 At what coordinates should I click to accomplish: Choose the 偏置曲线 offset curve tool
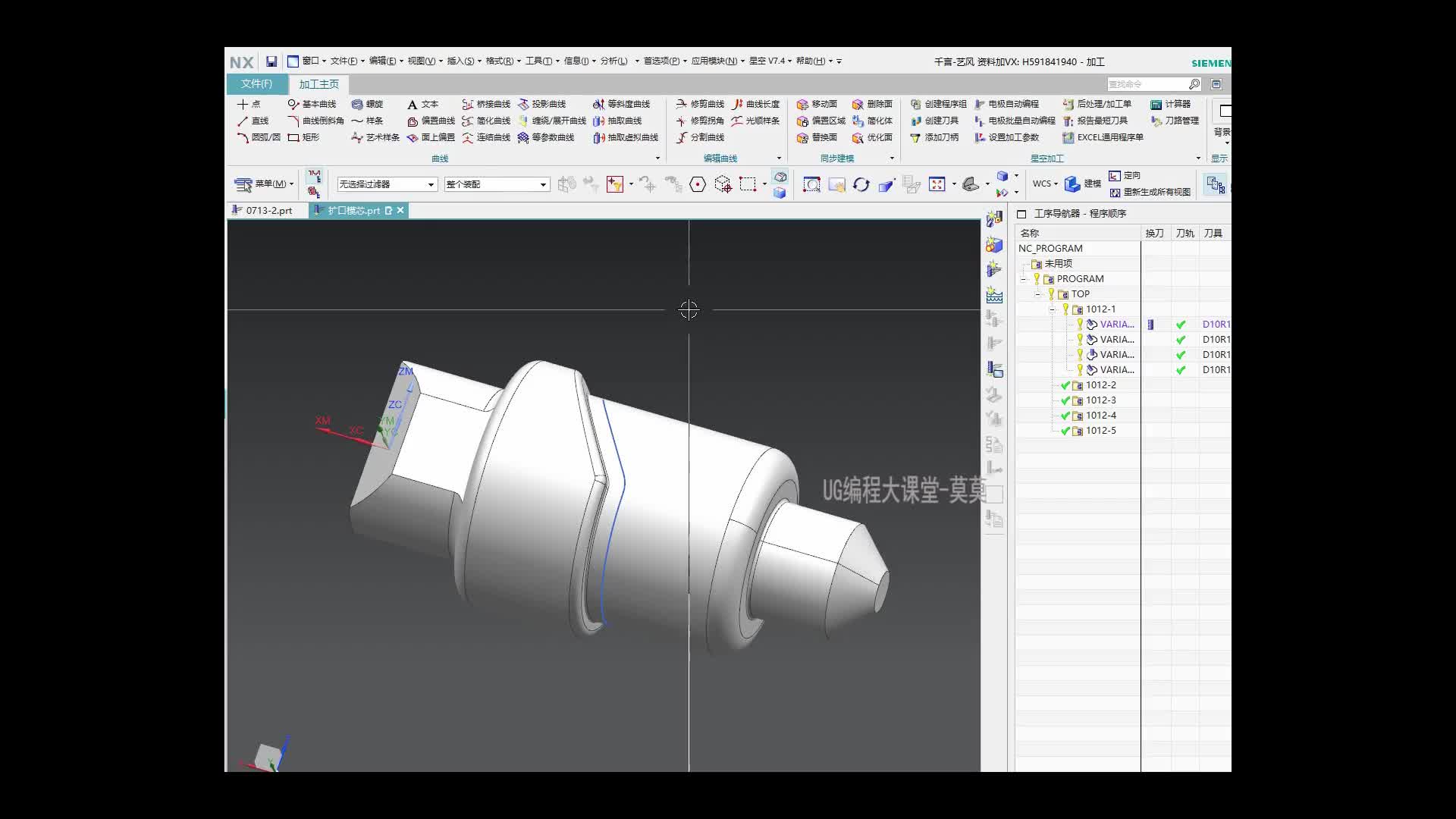tap(431, 121)
